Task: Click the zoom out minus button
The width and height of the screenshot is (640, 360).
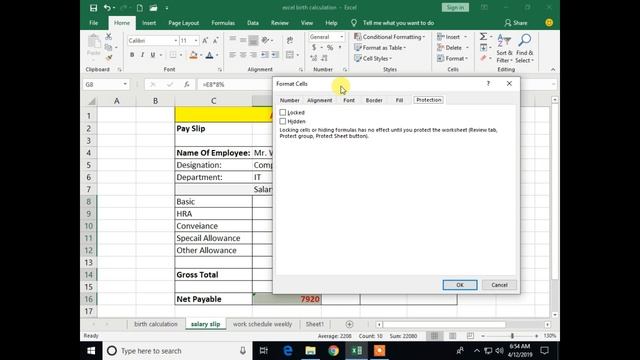Action: pyautogui.click(x=483, y=336)
